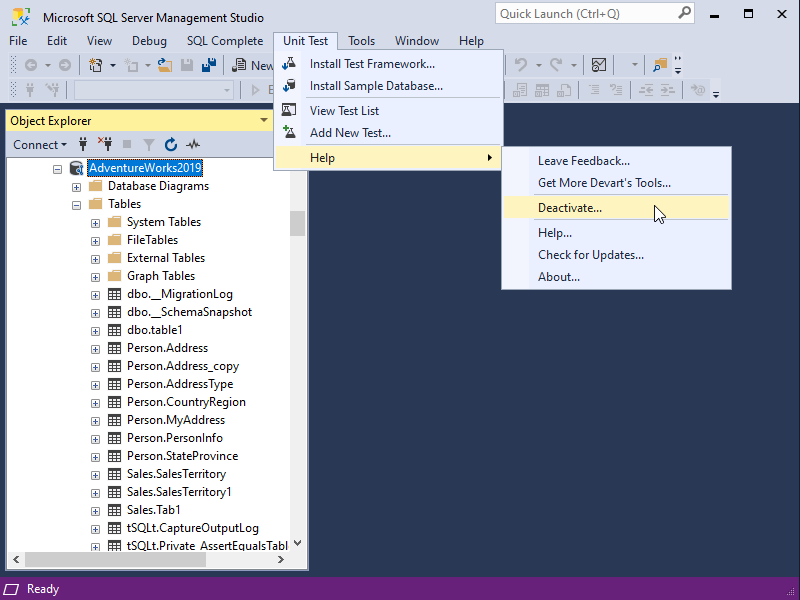Select Deactivate... in the Help submenu
Screen dimensions: 800x600
pos(616,208)
